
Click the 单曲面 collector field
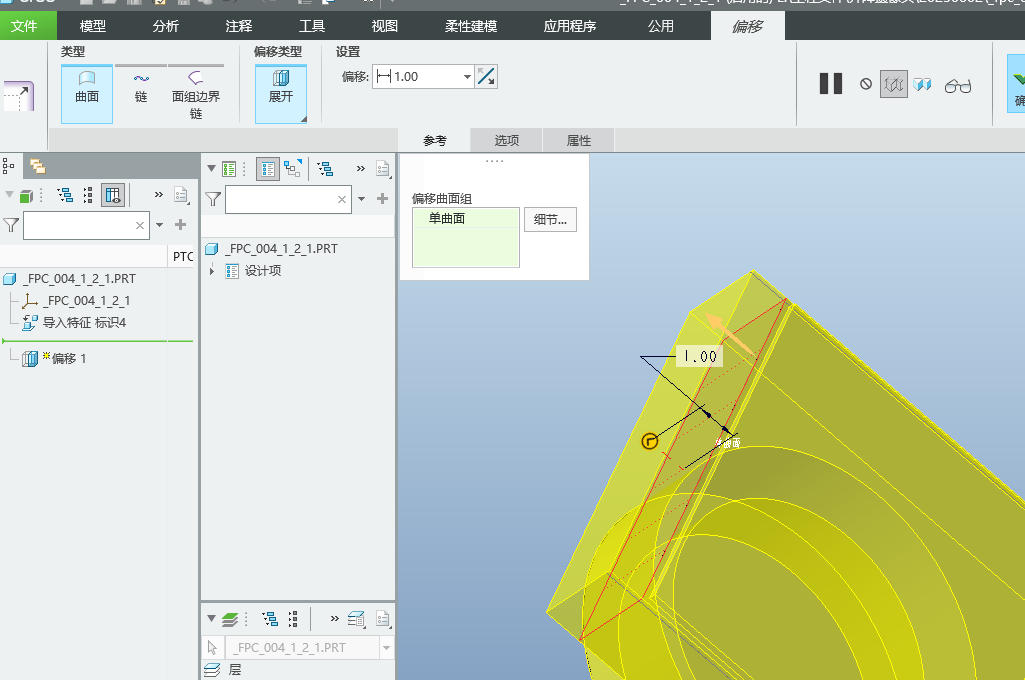(466, 237)
